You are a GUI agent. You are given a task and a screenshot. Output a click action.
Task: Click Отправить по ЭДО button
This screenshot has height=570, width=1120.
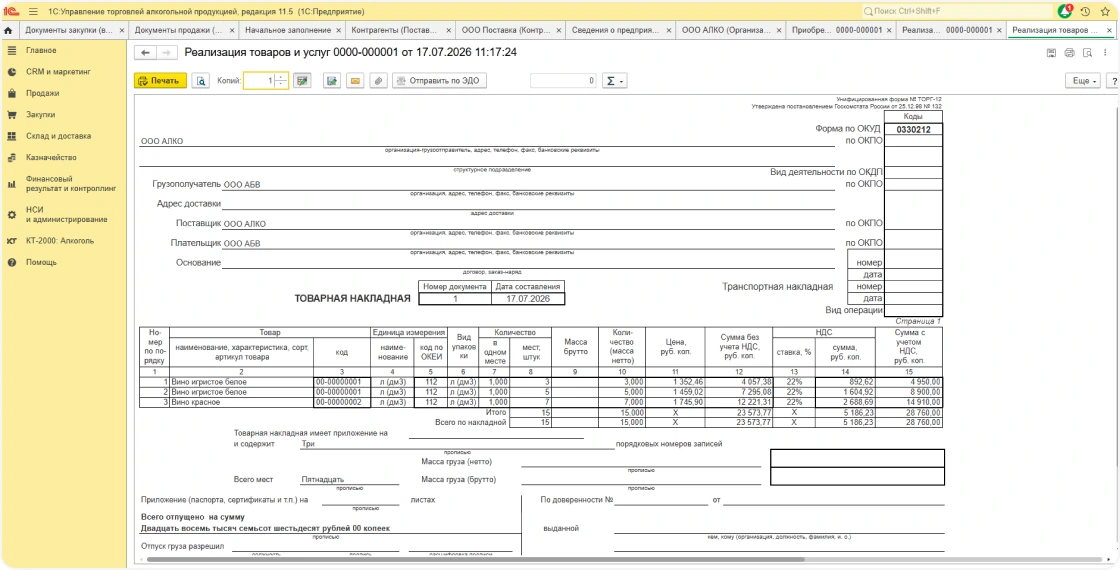(439, 81)
